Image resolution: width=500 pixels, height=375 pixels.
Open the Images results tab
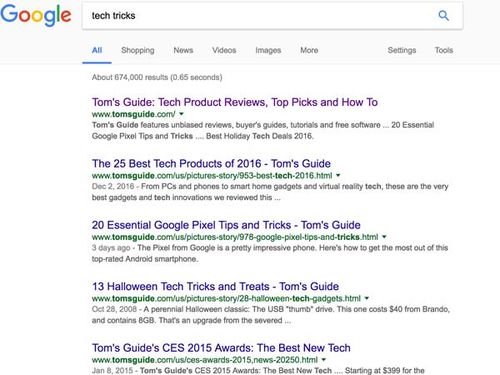pos(268,50)
